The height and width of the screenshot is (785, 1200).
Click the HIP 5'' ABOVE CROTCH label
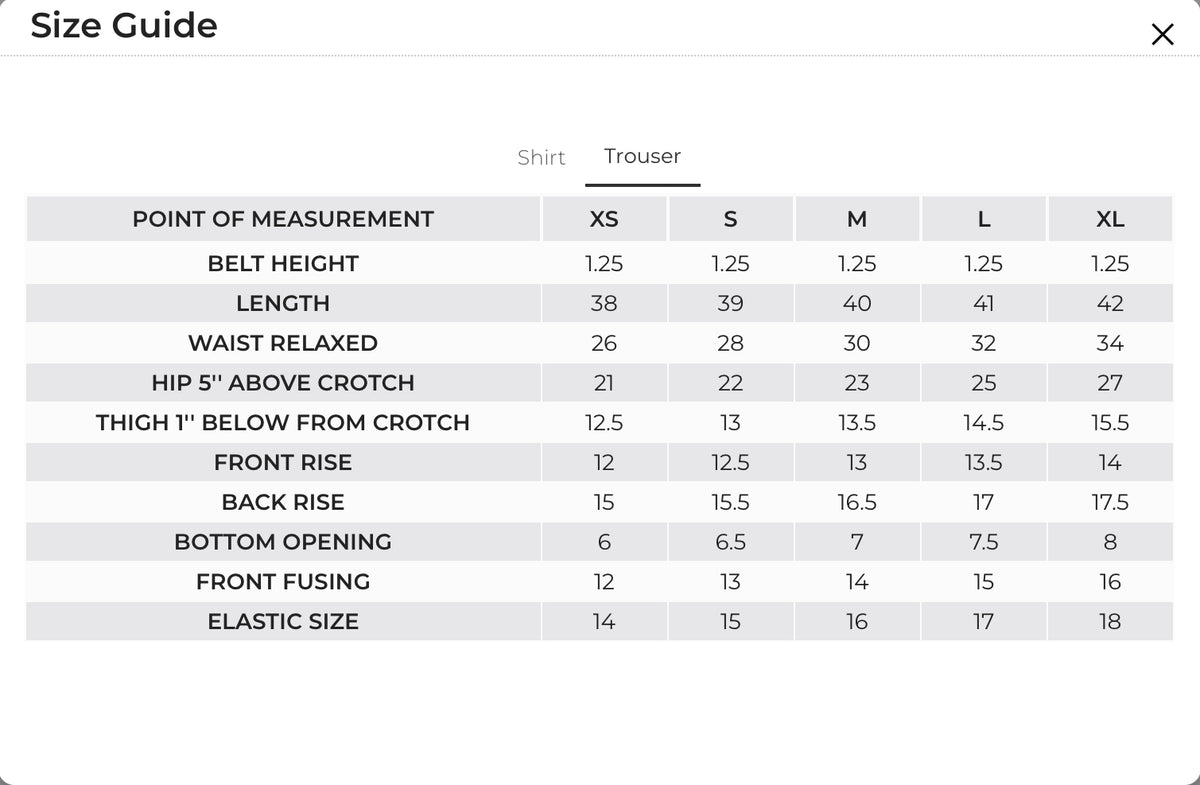pos(283,383)
